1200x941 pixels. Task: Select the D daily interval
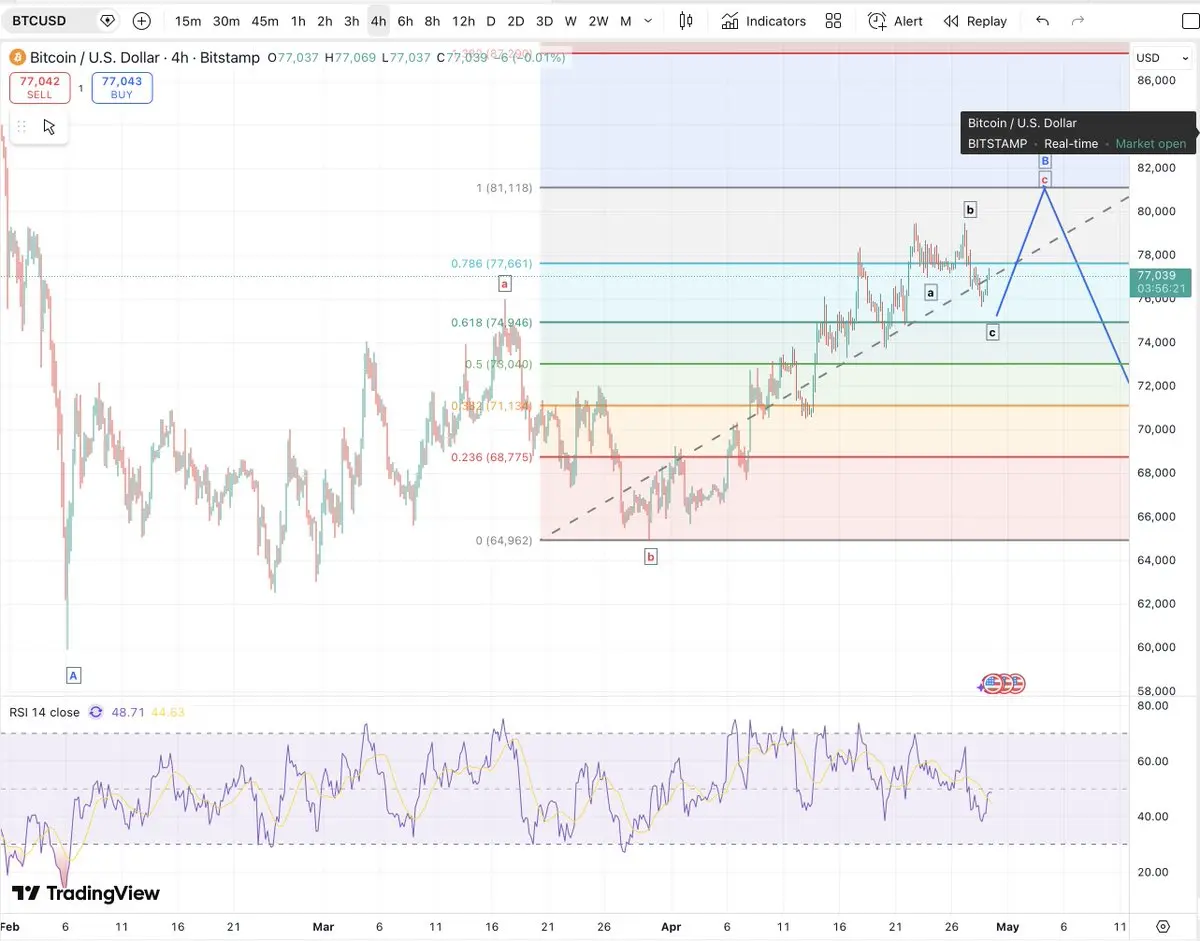(x=491, y=21)
